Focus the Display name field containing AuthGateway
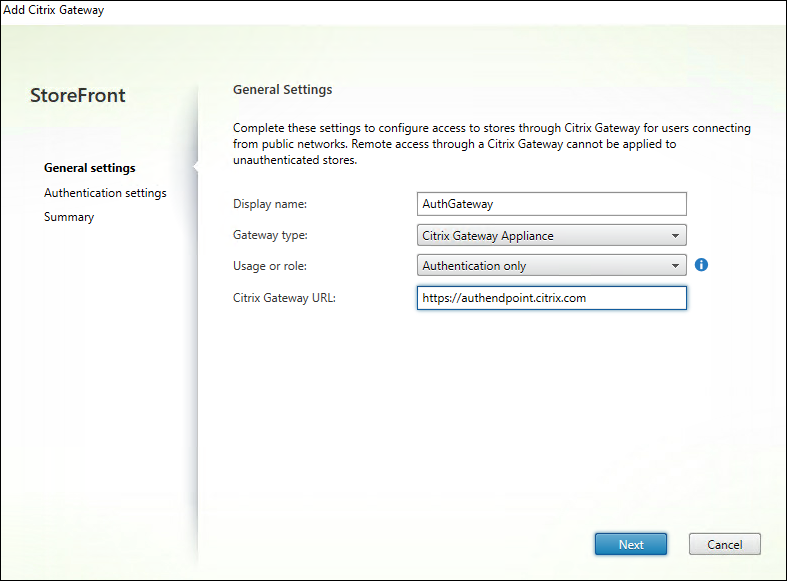Image resolution: width=787 pixels, height=581 pixels. pos(551,204)
